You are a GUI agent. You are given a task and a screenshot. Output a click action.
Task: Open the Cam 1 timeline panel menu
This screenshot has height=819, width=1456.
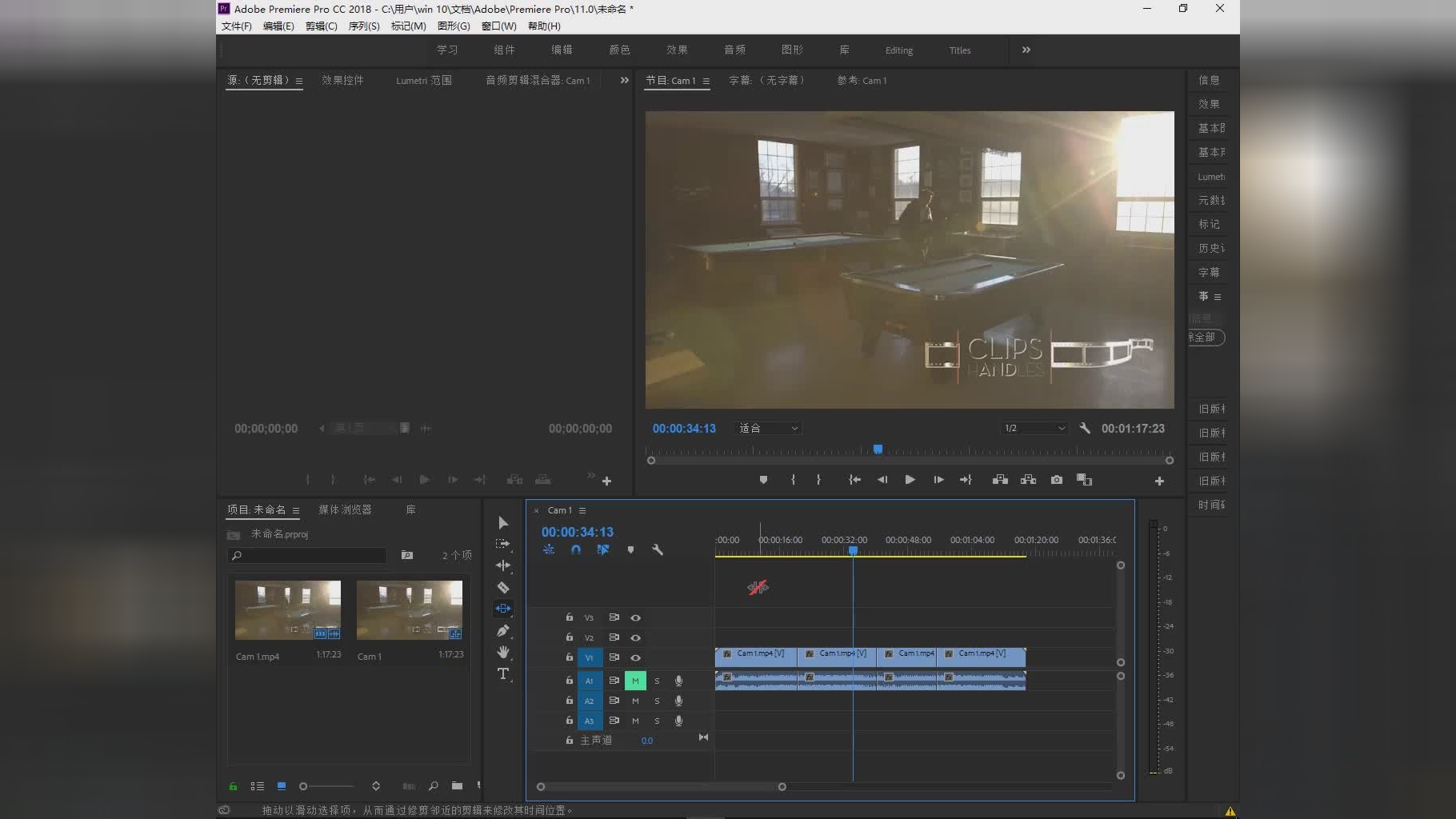(x=582, y=510)
